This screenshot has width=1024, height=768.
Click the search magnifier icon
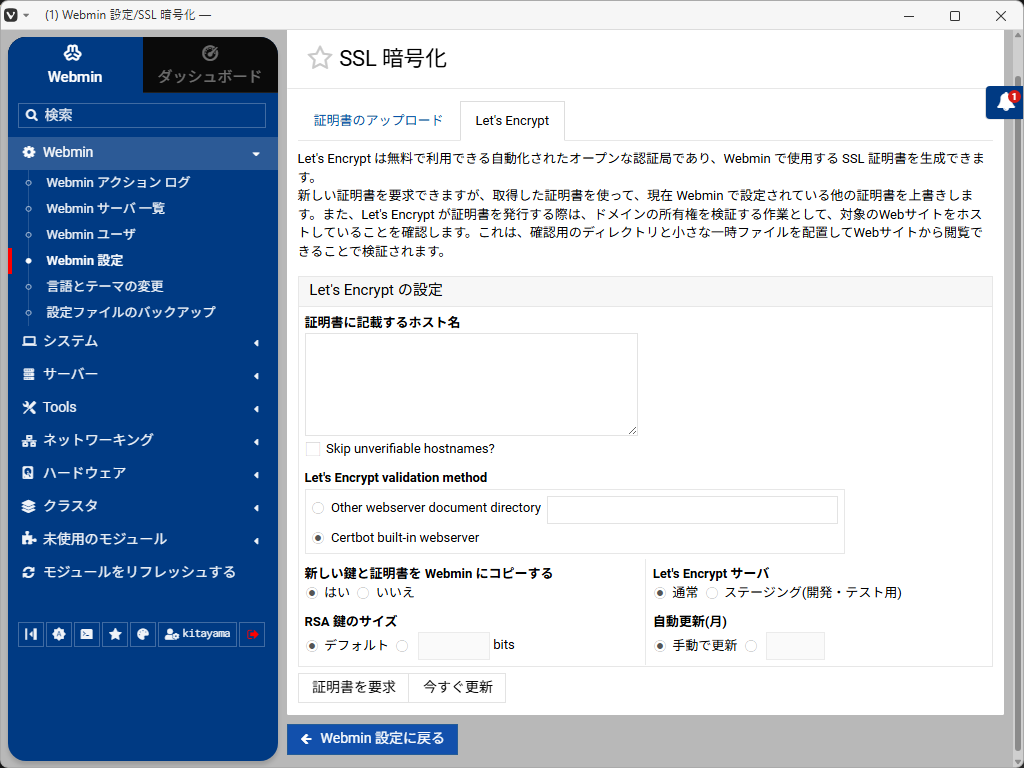[x=31, y=116]
